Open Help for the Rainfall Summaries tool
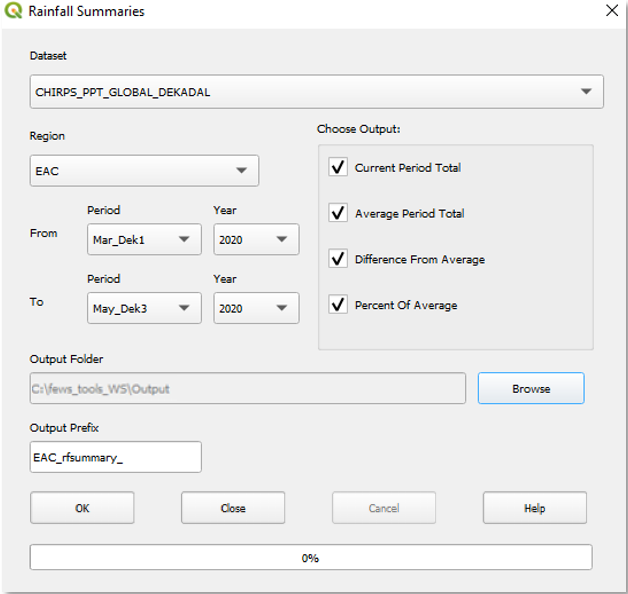 click(534, 508)
